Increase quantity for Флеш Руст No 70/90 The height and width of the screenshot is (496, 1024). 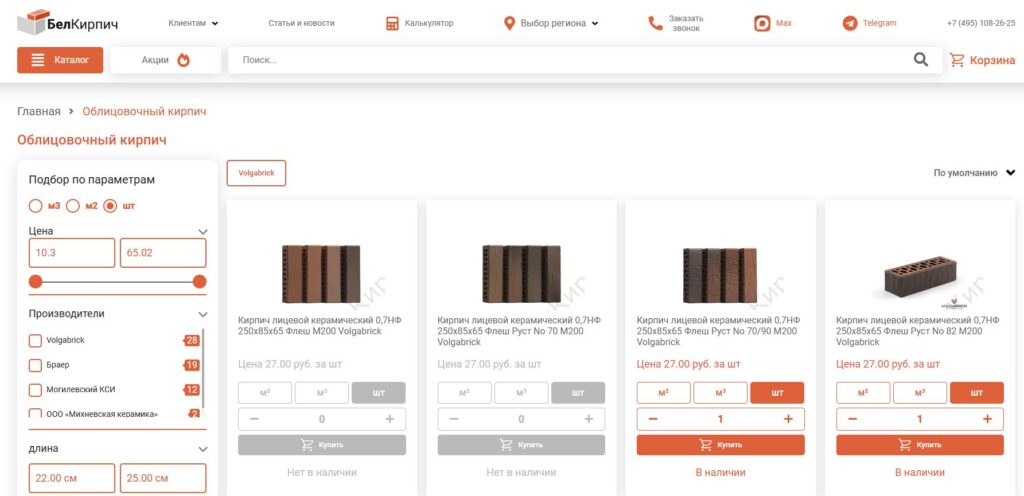pyautogui.click(x=788, y=419)
